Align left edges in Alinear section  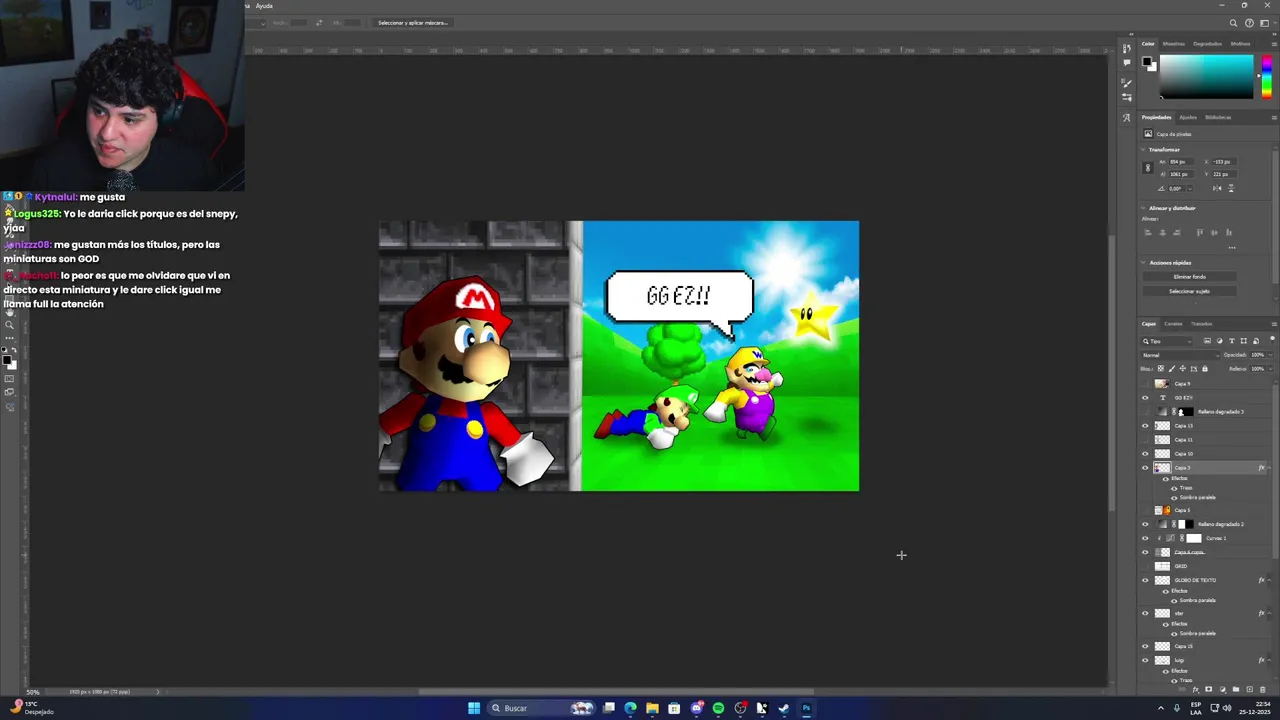pyautogui.click(x=1148, y=232)
